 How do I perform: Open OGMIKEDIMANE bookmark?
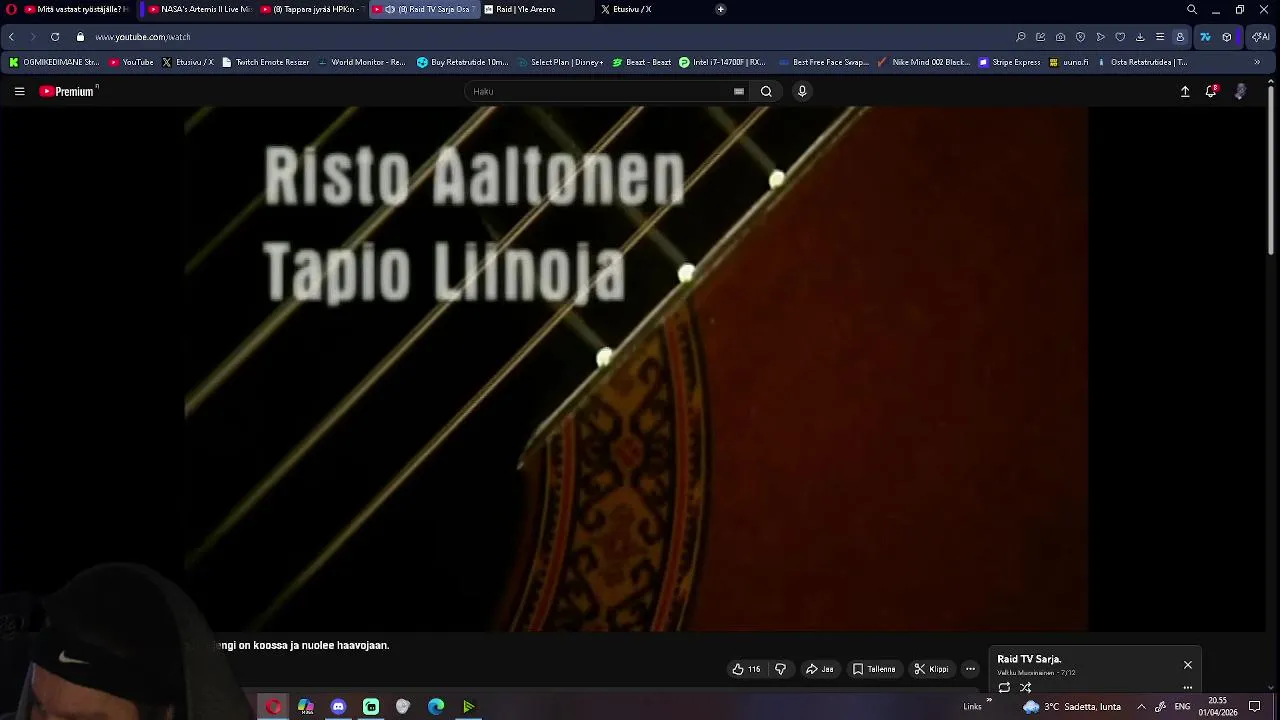54,62
